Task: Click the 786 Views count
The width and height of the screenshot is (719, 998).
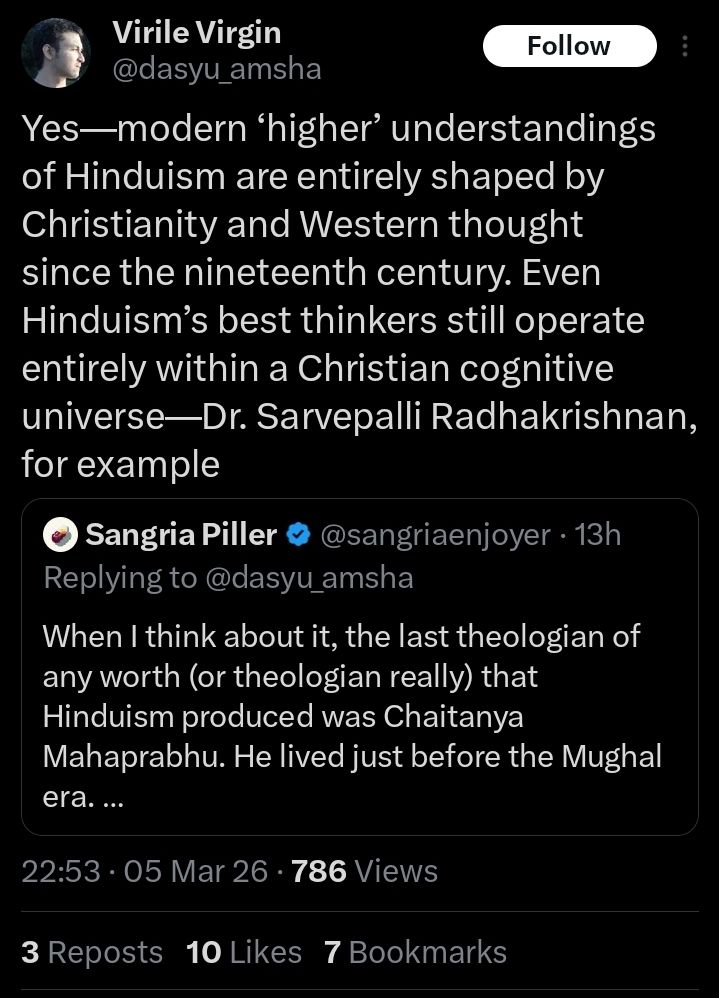Action: (365, 871)
